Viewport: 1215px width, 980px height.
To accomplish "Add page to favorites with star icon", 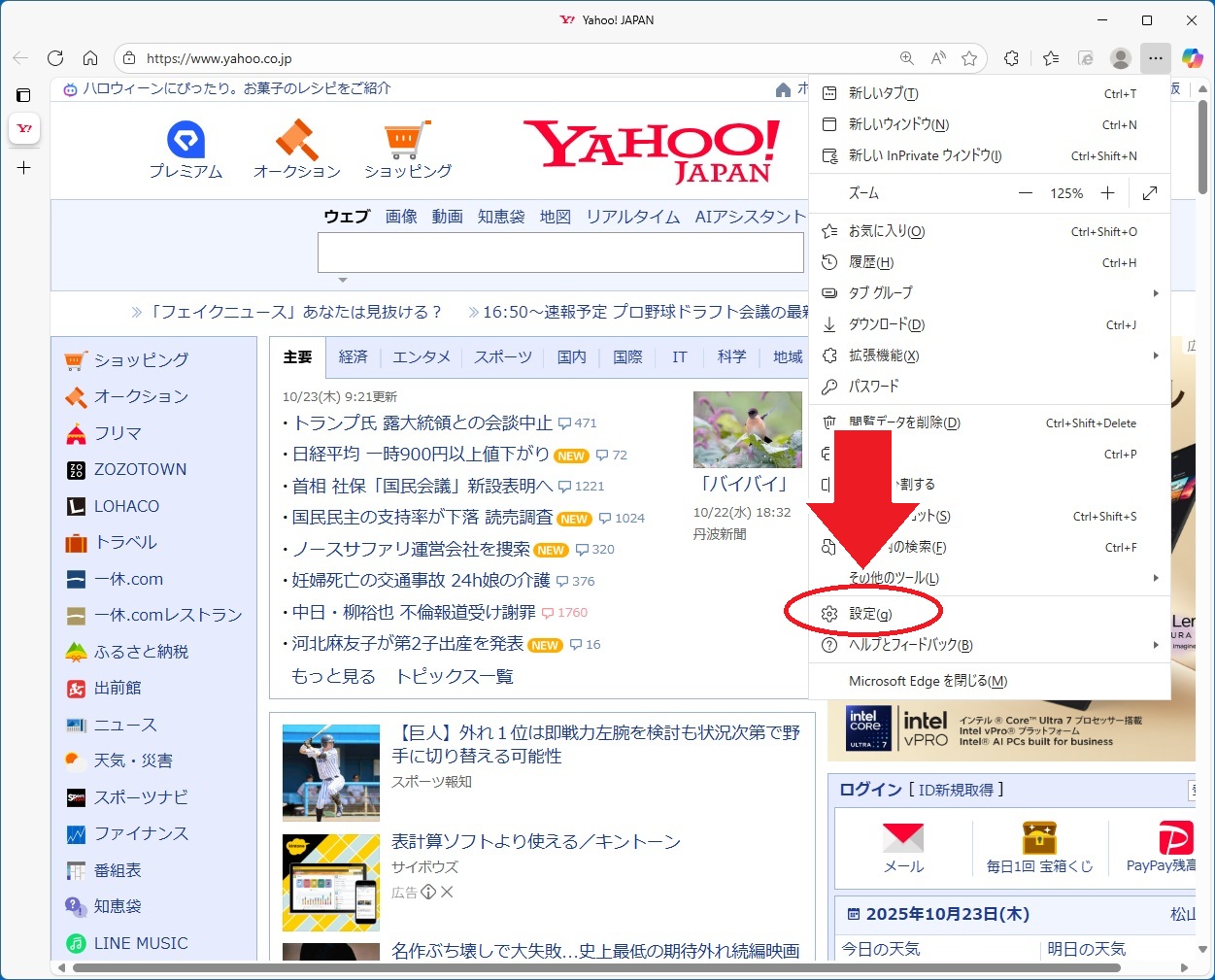I will pos(969,58).
